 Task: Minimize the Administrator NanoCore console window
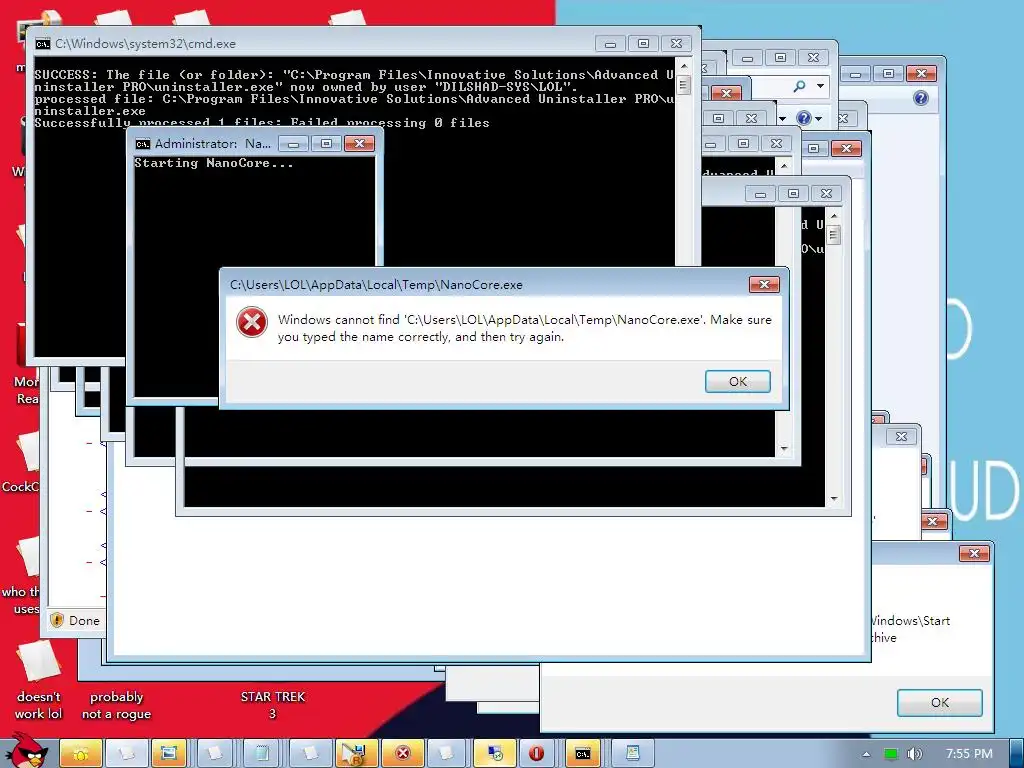[293, 144]
